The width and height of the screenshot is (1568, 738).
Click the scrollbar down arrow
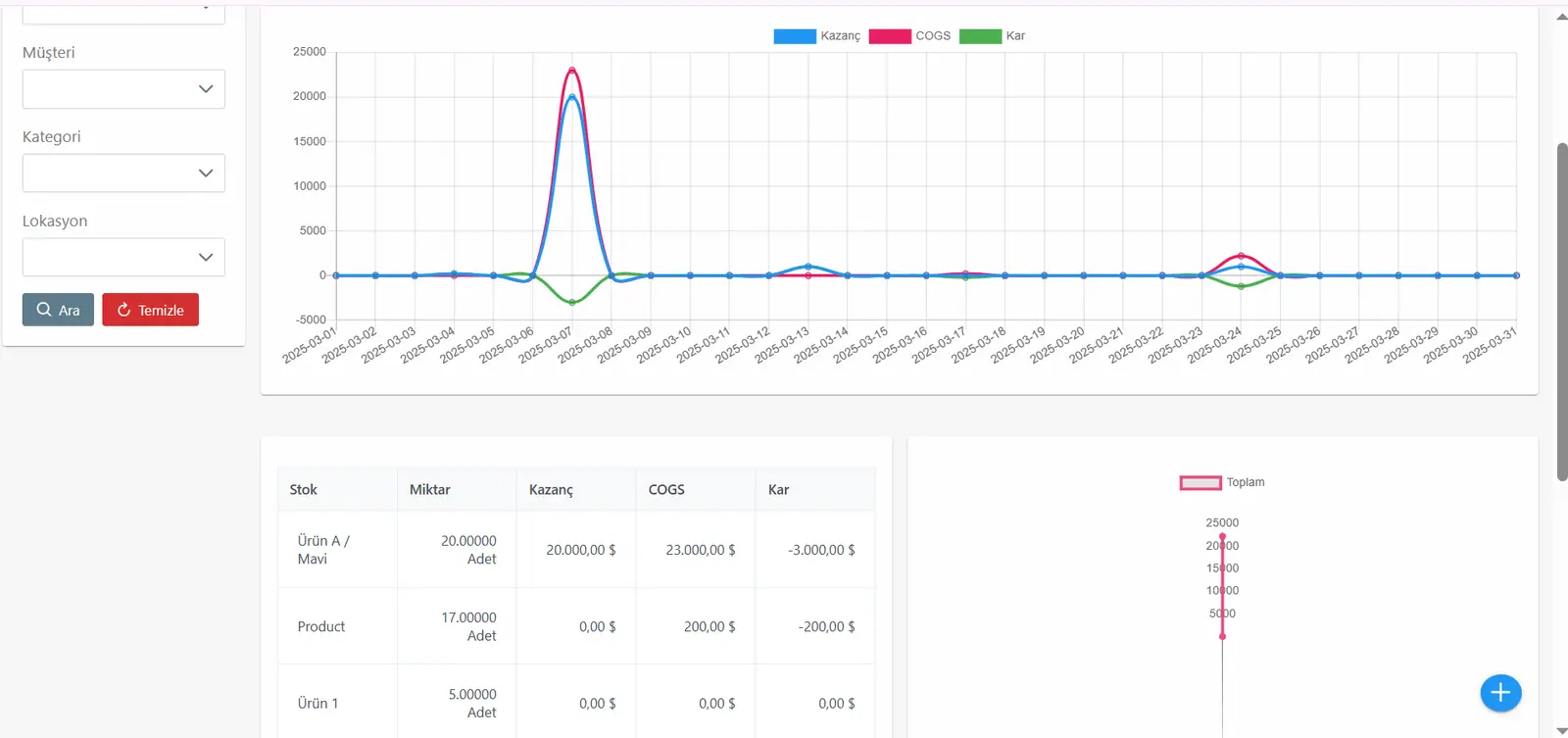(x=1562, y=730)
